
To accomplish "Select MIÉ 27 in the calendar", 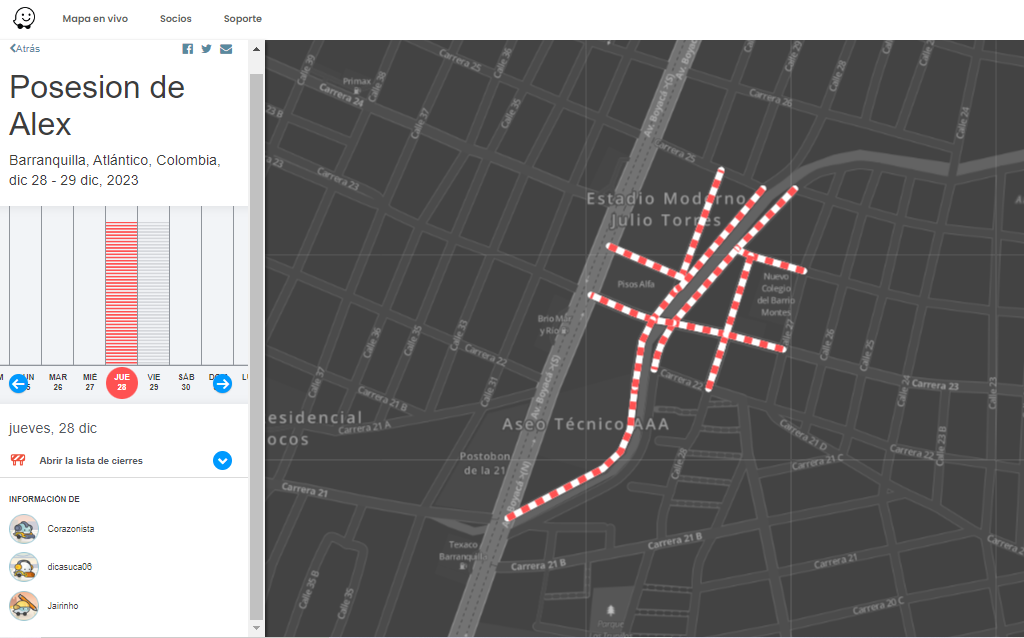I will click(x=89, y=382).
